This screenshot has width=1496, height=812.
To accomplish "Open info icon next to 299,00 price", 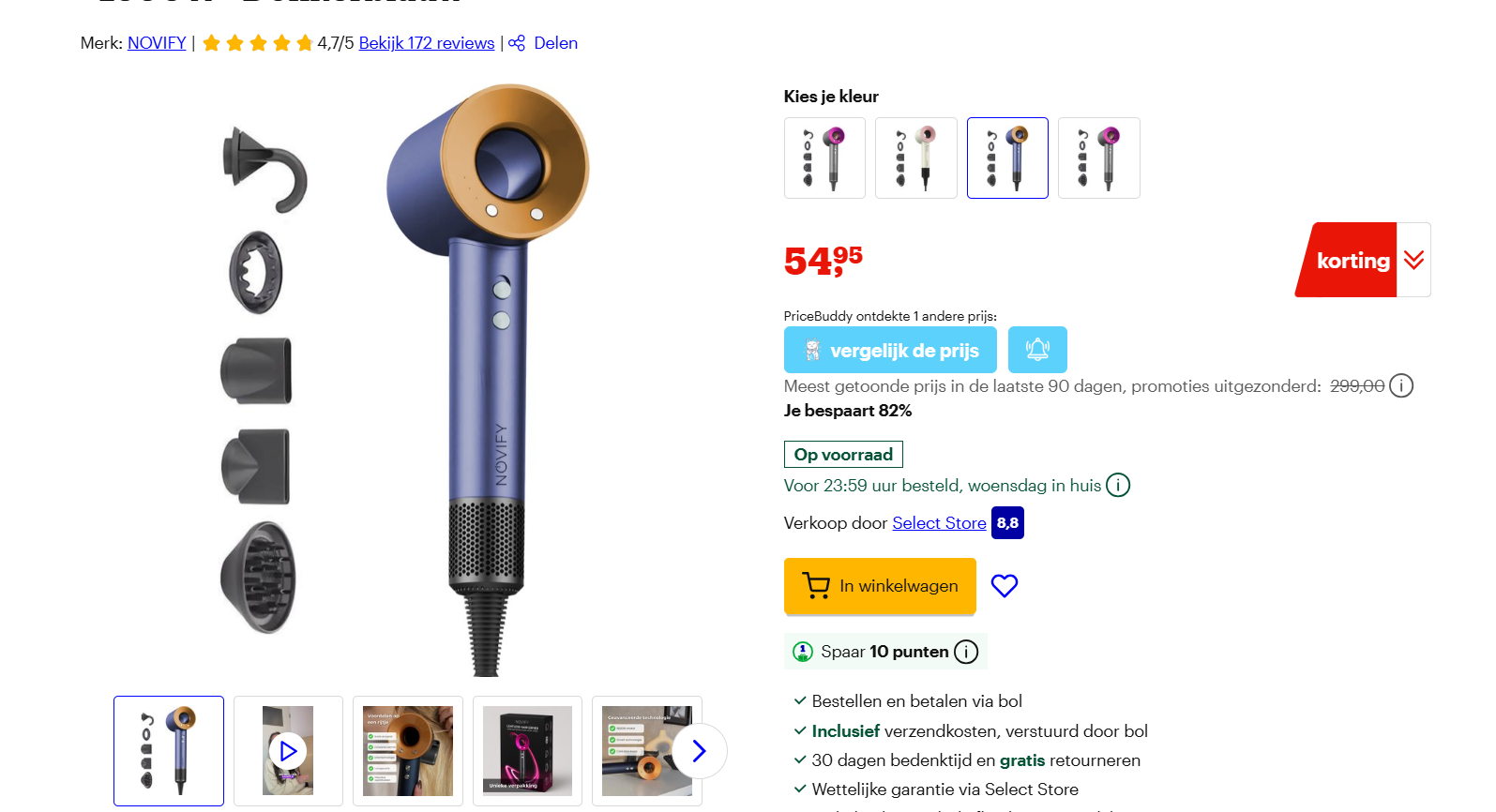I will point(1401,385).
